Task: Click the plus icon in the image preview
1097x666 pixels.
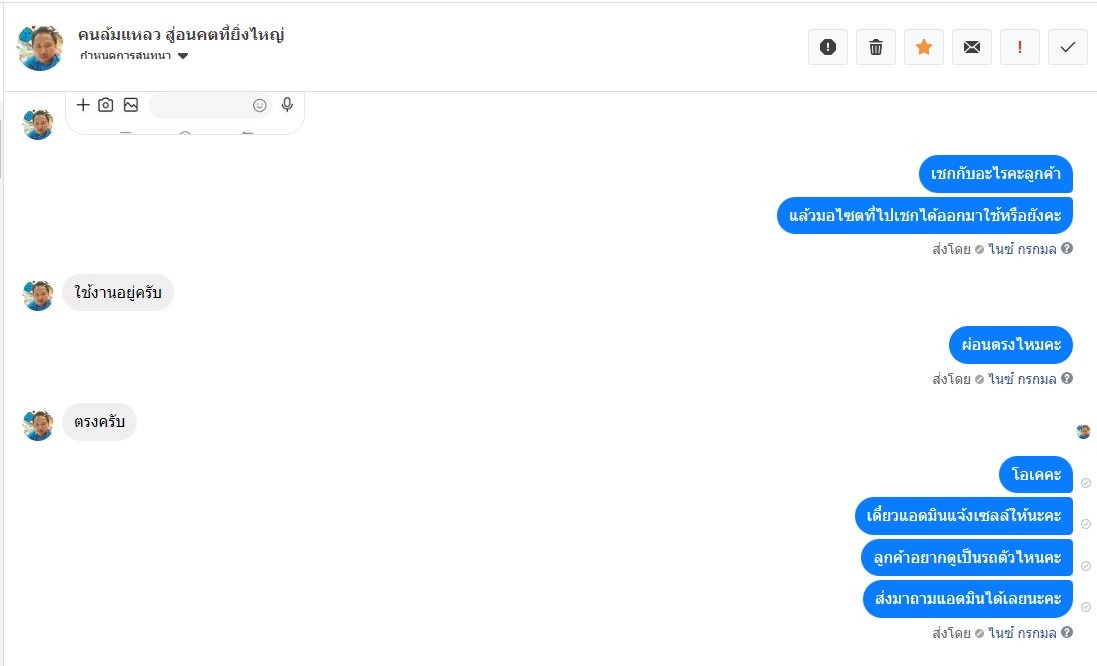Action: coord(83,105)
